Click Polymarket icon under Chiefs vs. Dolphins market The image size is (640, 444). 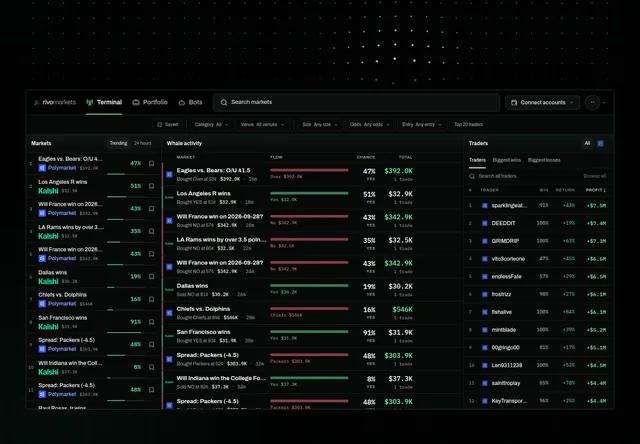42,304
